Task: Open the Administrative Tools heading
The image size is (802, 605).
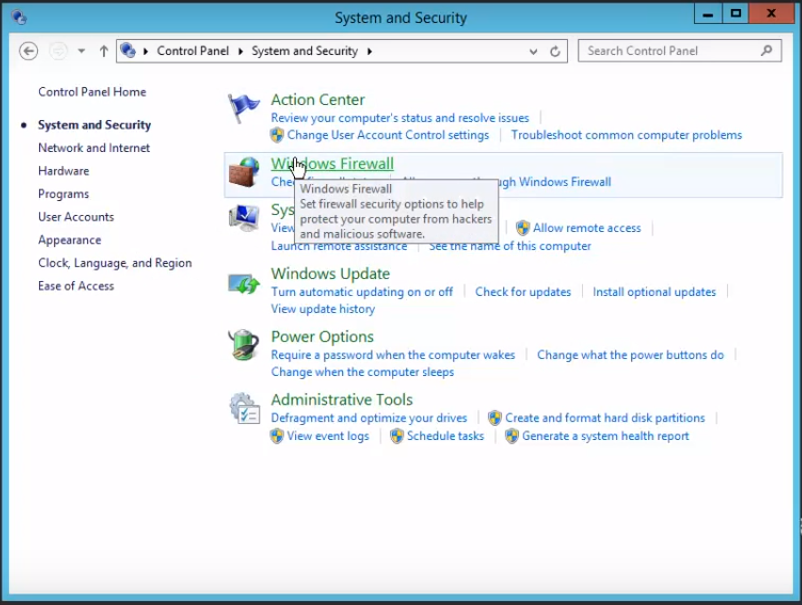Action: point(342,399)
